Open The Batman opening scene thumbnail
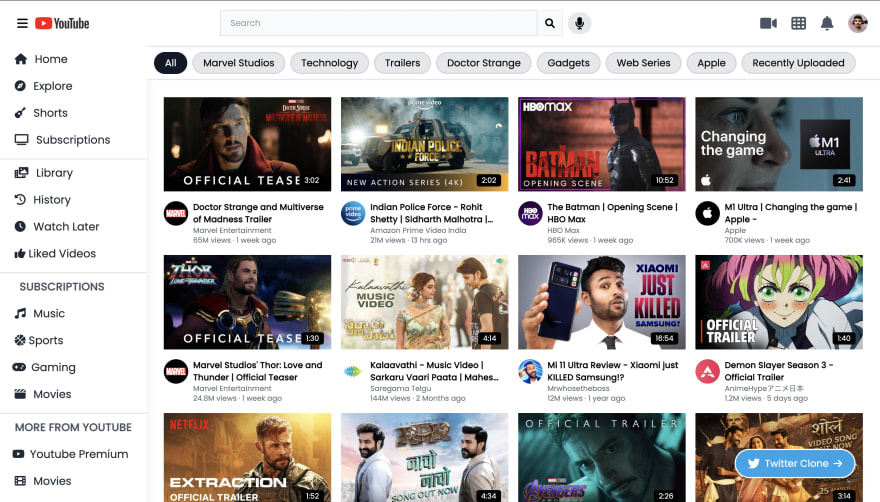The image size is (880, 502). tap(602, 144)
